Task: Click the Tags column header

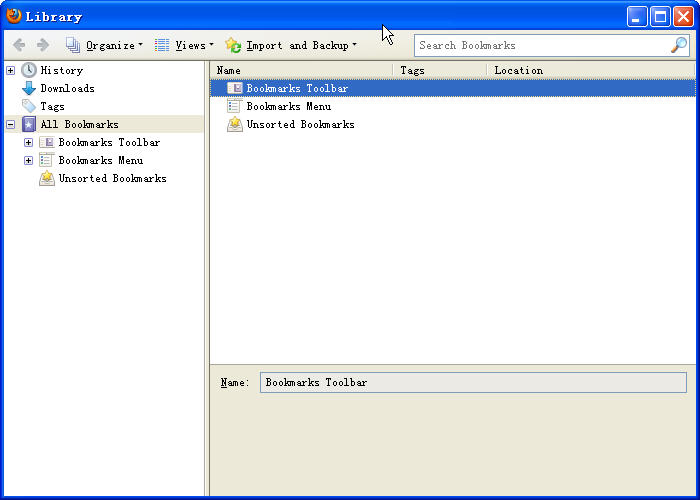Action: [x=438, y=70]
